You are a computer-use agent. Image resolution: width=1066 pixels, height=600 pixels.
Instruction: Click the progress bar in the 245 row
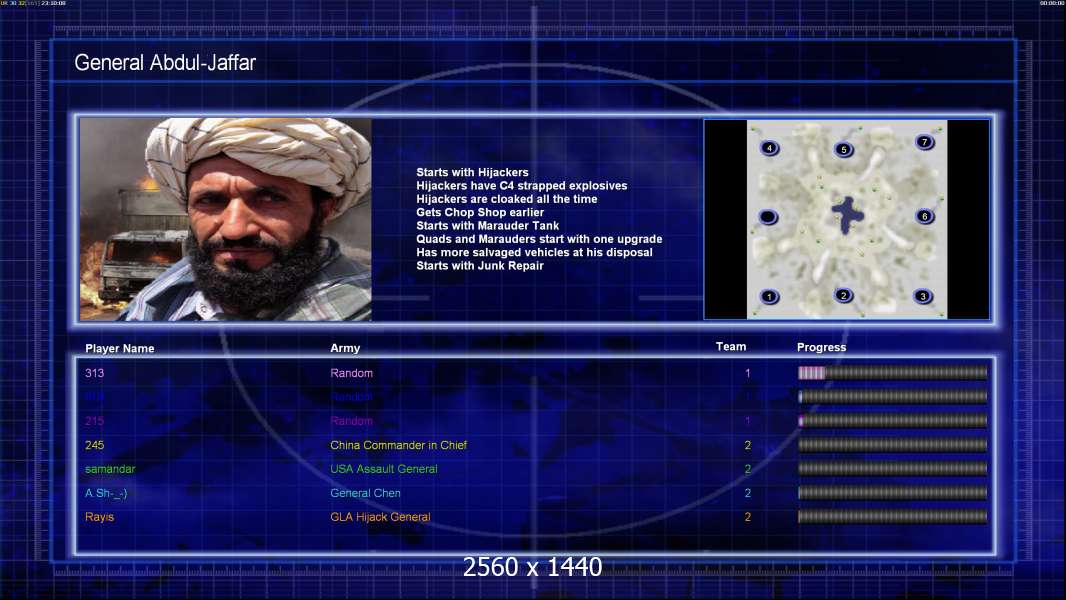[x=892, y=446]
